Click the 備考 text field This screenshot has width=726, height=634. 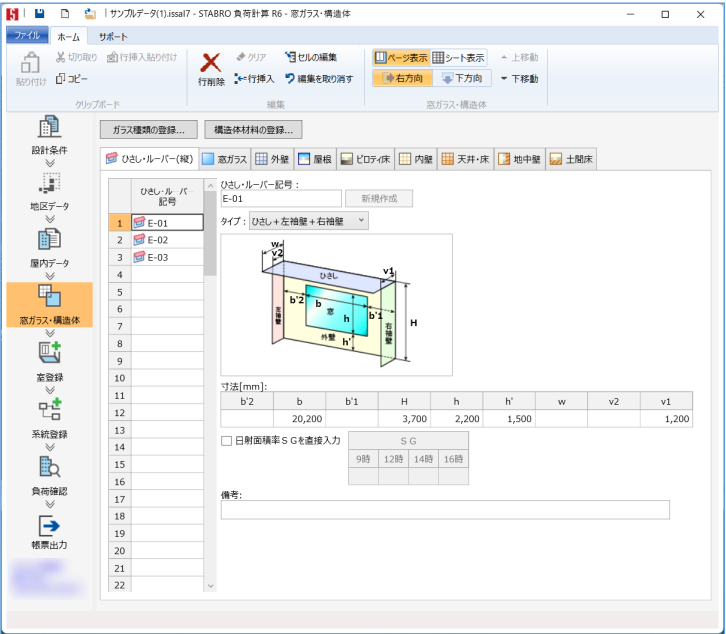pyautogui.click(x=444, y=510)
